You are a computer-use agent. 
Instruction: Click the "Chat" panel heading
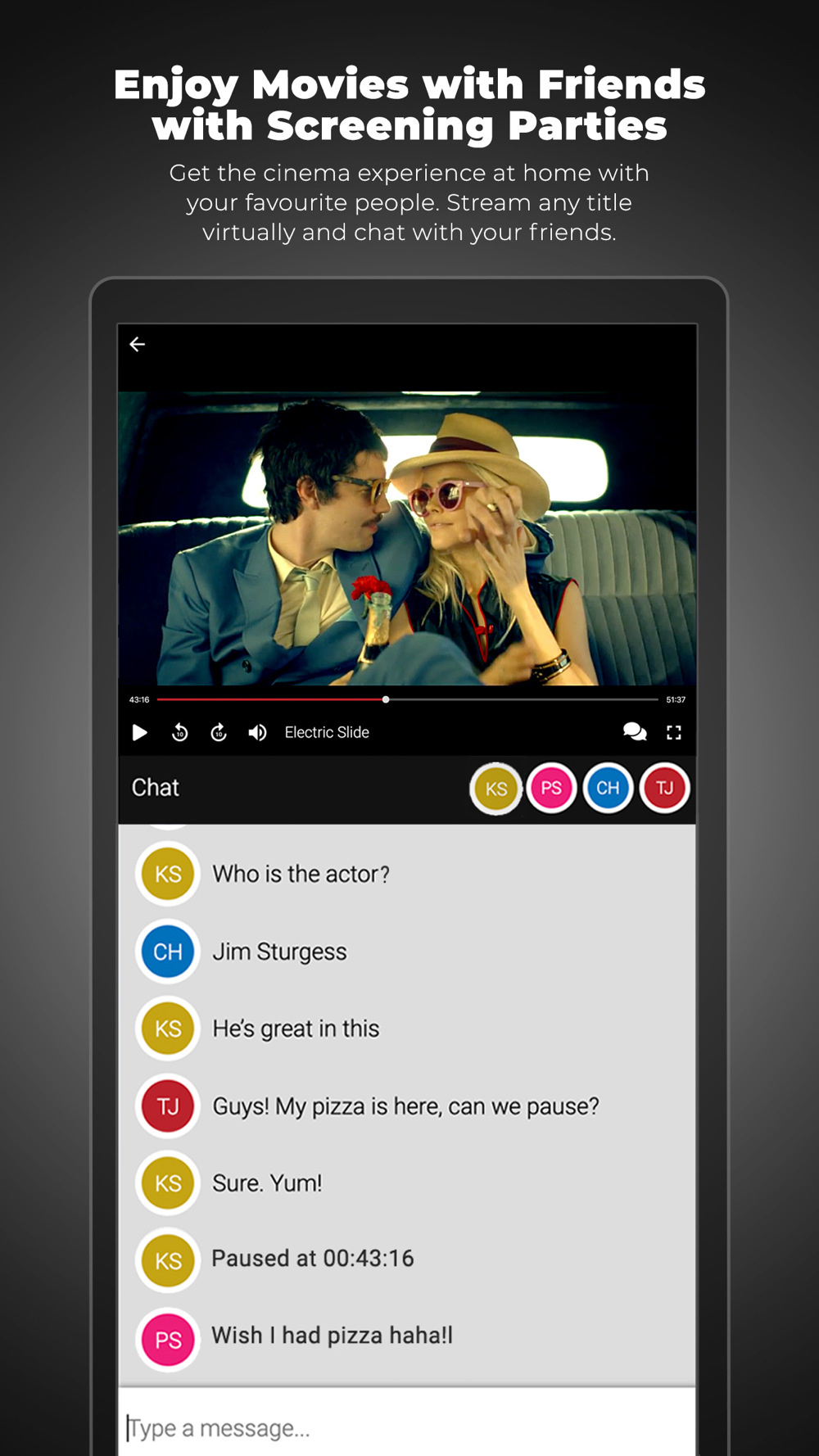tap(155, 788)
